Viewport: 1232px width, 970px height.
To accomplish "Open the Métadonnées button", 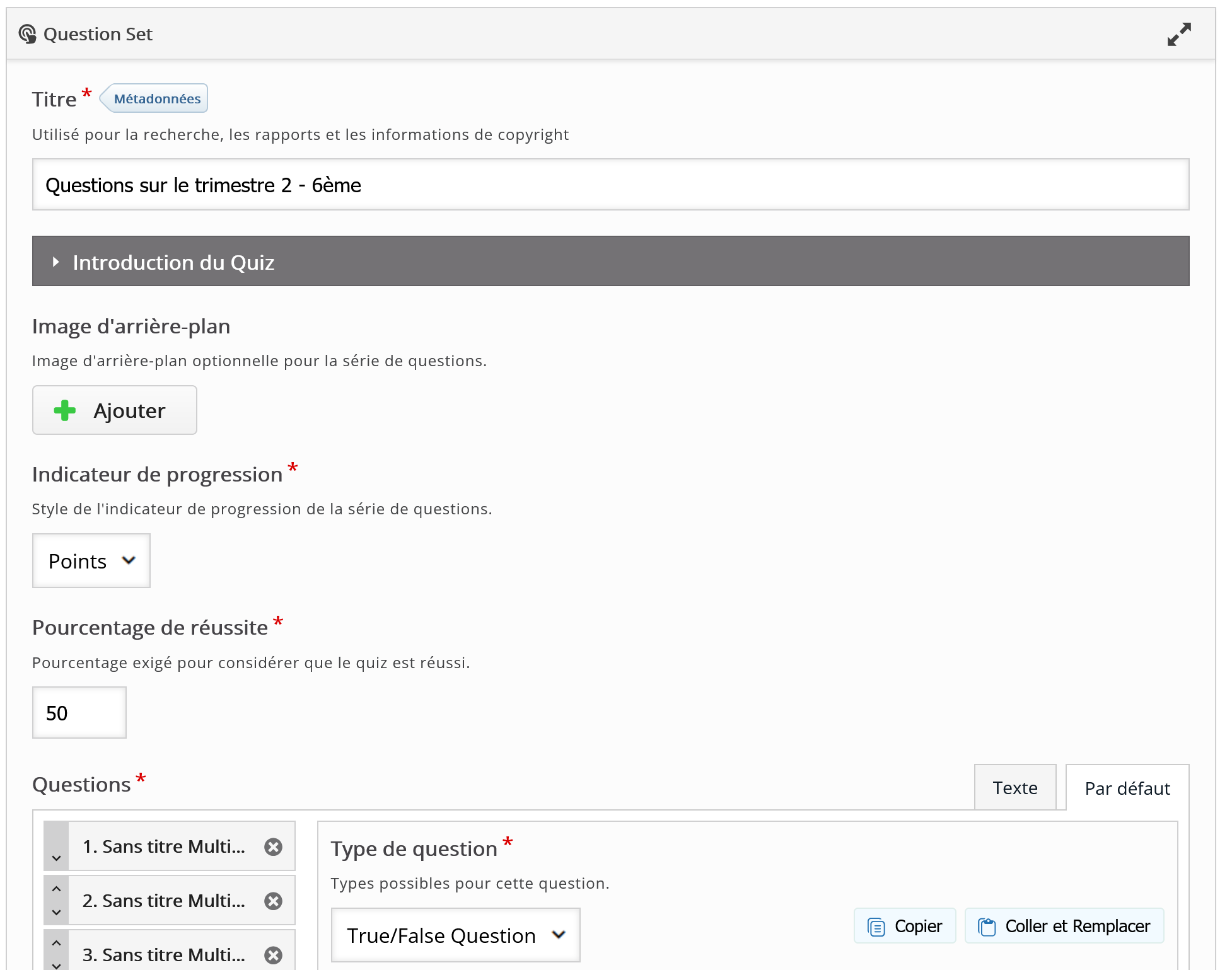I will tap(154, 98).
